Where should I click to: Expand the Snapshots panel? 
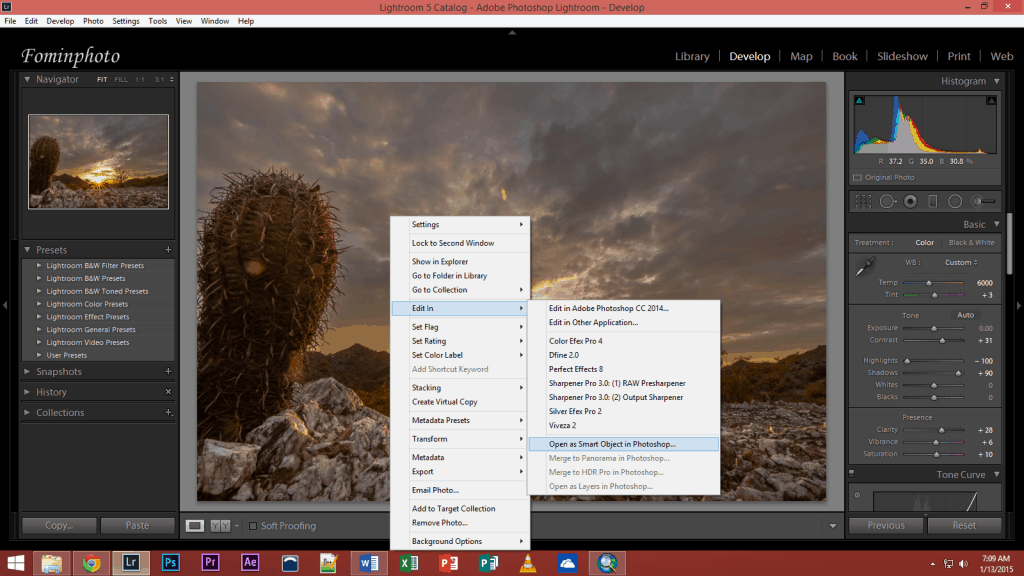point(27,371)
